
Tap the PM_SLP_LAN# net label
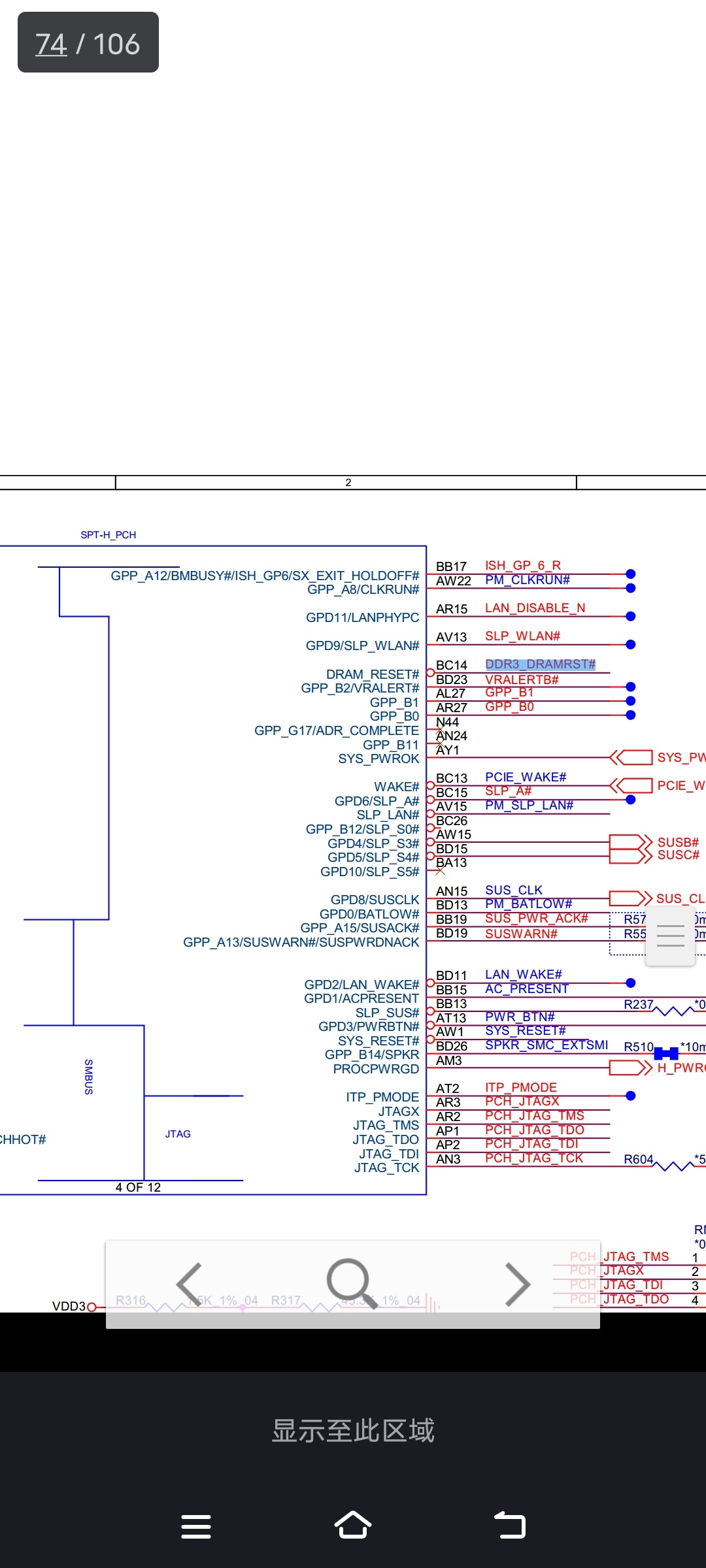click(529, 805)
